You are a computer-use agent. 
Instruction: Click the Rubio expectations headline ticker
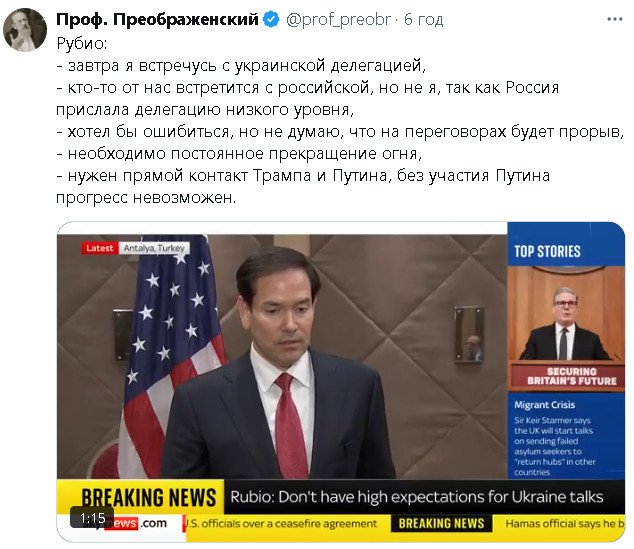pyautogui.click(x=417, y=497)
